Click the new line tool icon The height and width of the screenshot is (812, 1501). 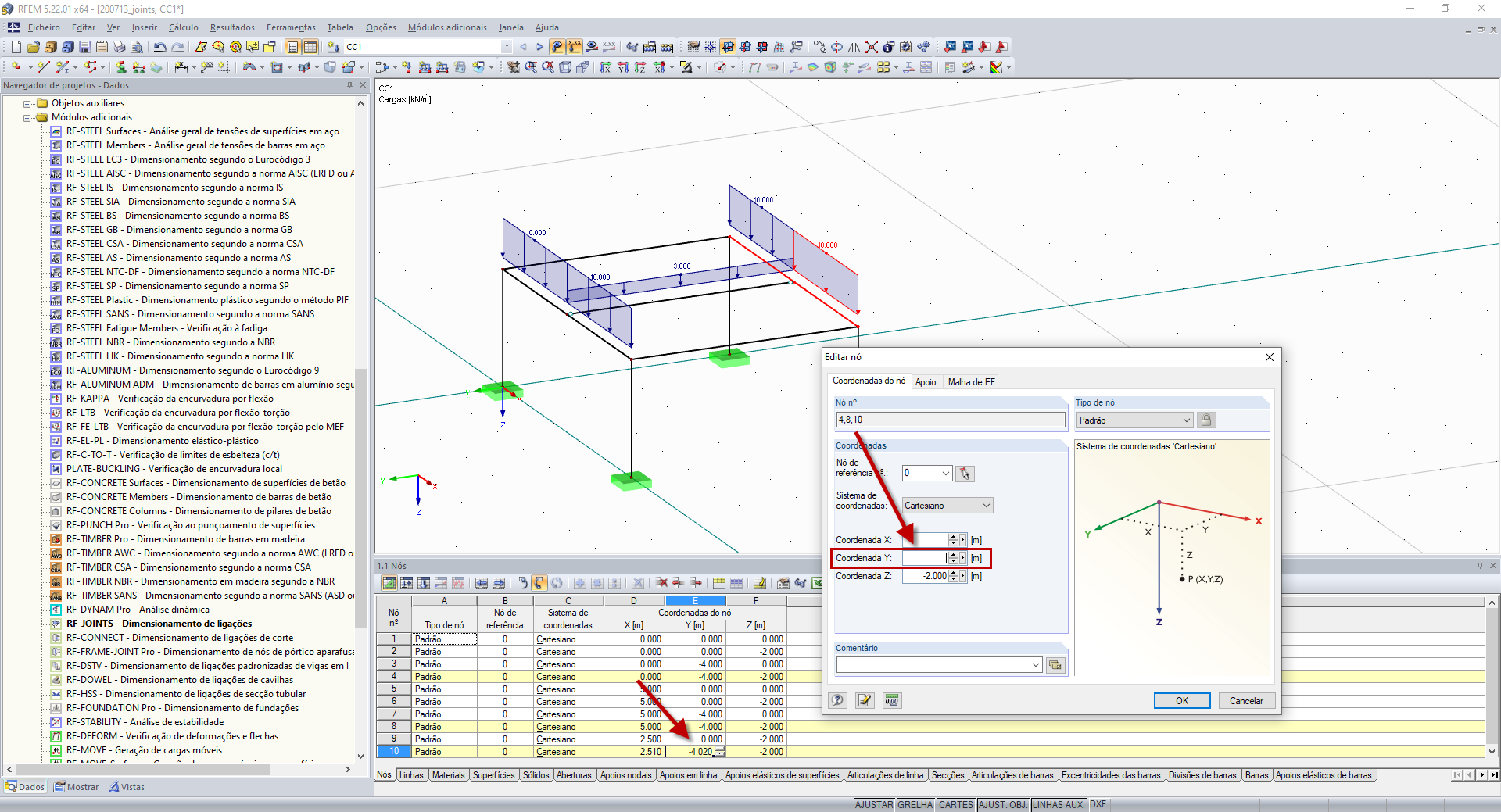point(43,68)
